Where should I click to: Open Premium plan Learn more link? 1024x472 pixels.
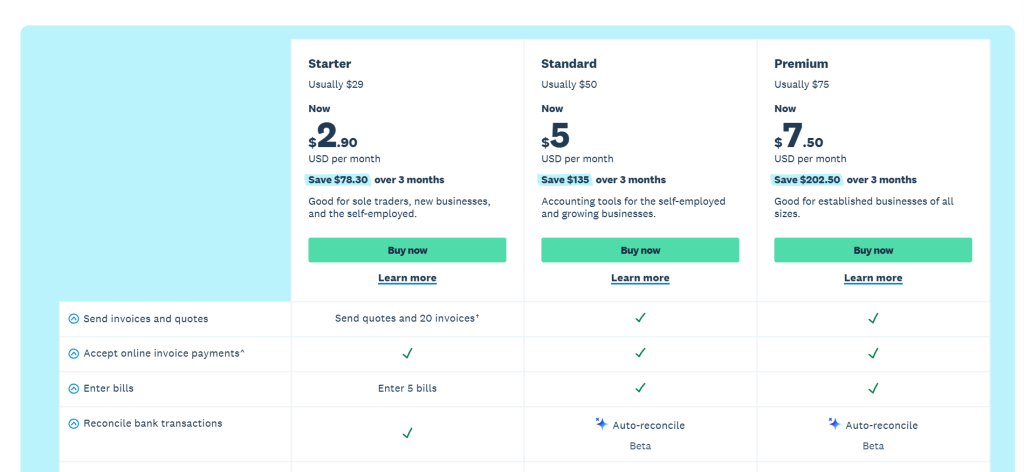click(x=873, y=278)
